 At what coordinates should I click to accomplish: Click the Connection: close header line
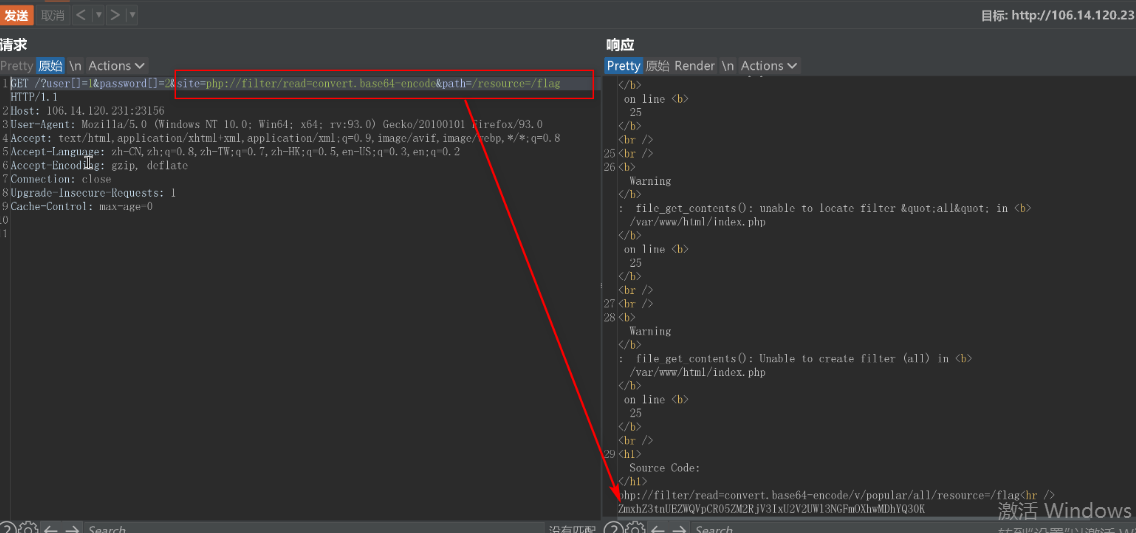tap(61, 180)
